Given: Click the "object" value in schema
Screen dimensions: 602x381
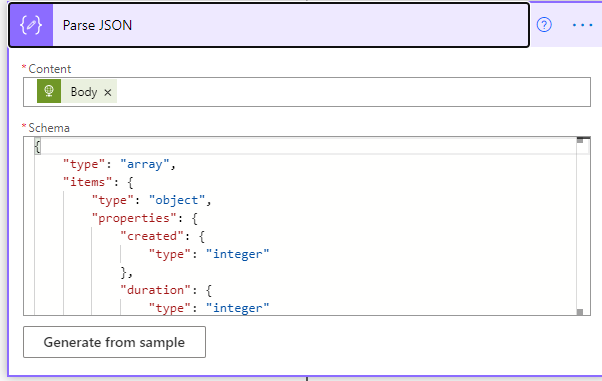Looking at the screenshot, I should 177,200.
